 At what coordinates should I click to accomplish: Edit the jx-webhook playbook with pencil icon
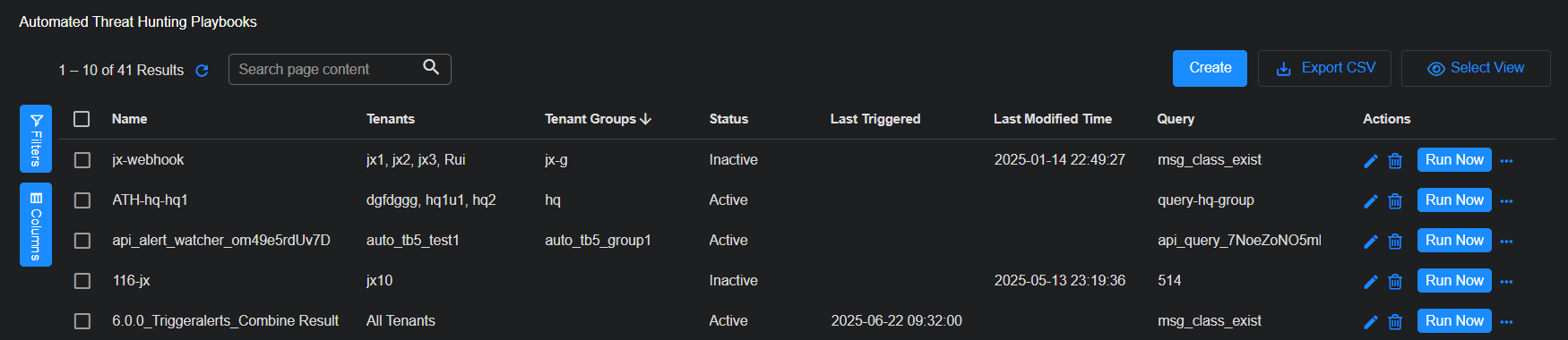pyautogui.click(x=1370, y=161)
